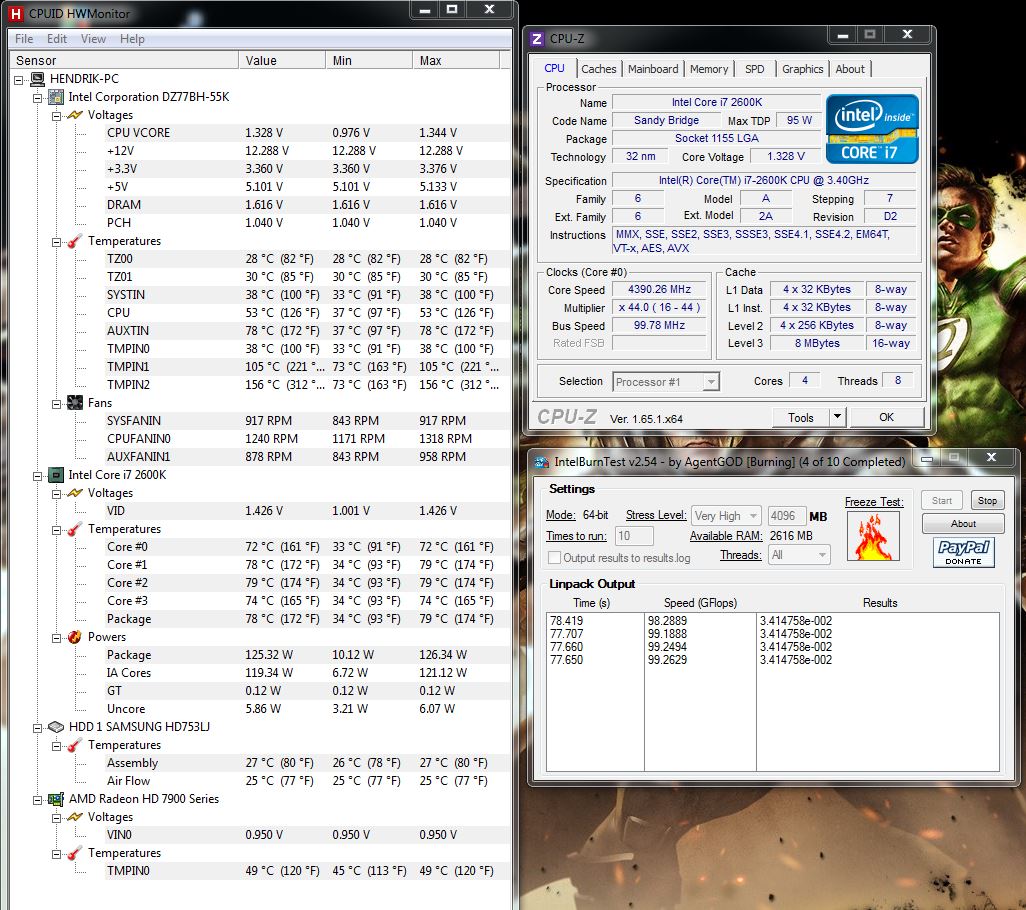Collapse the Fans section
This screenshot has width=1026, height=910.
(56, 404)
